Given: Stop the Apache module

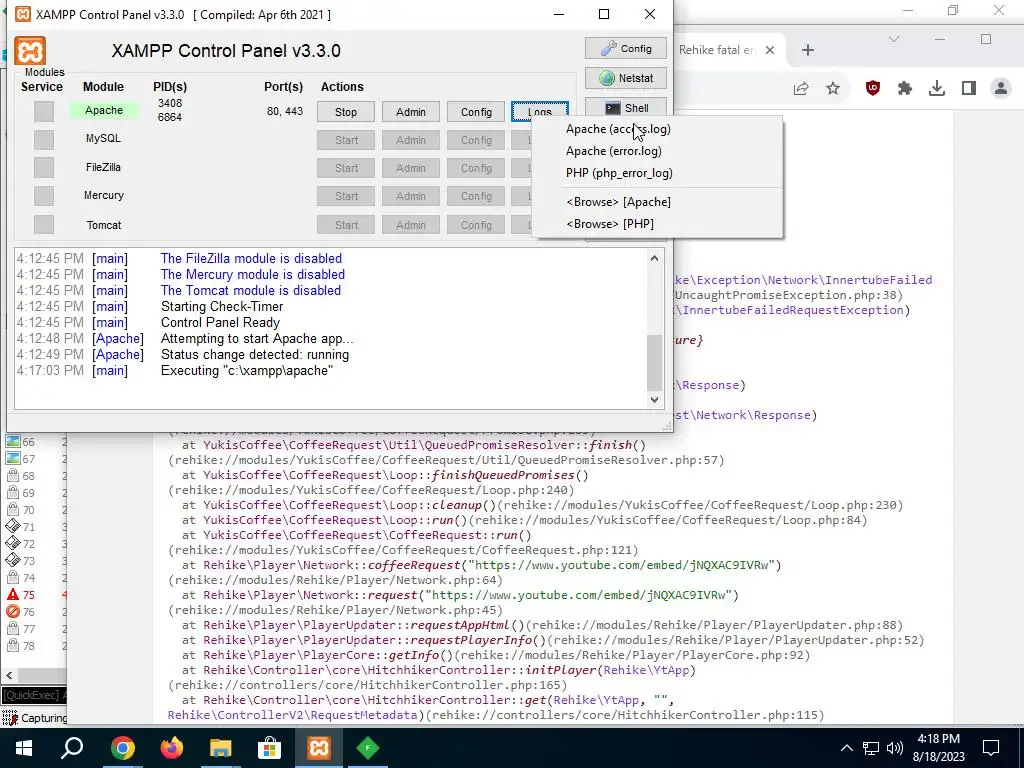Looking at the screenshot, I should [x=346, y=112].
